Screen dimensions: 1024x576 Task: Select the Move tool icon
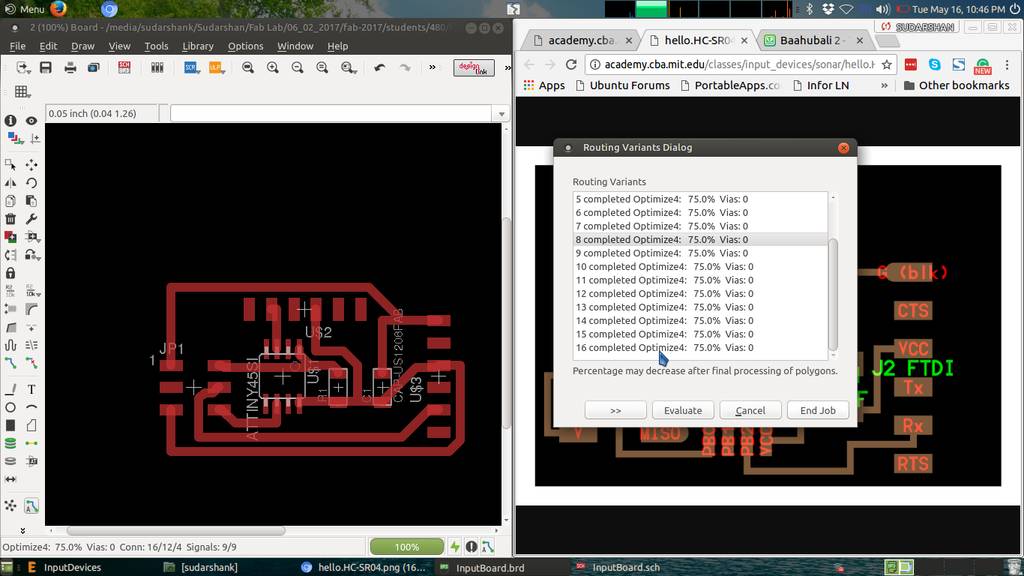pos(31,165)
